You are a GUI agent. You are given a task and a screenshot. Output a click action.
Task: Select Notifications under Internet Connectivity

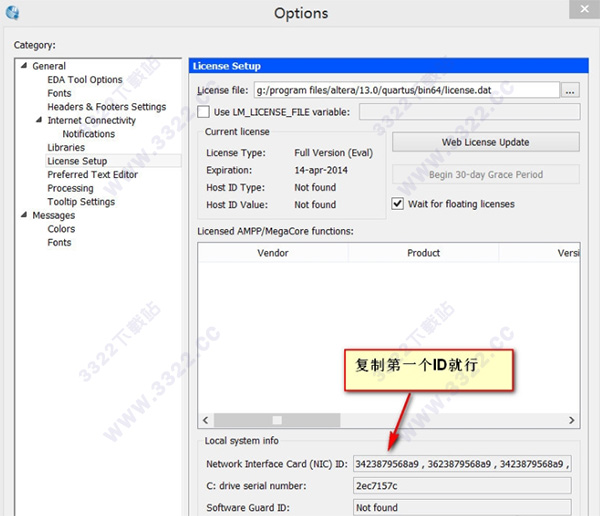click(88, 134)
